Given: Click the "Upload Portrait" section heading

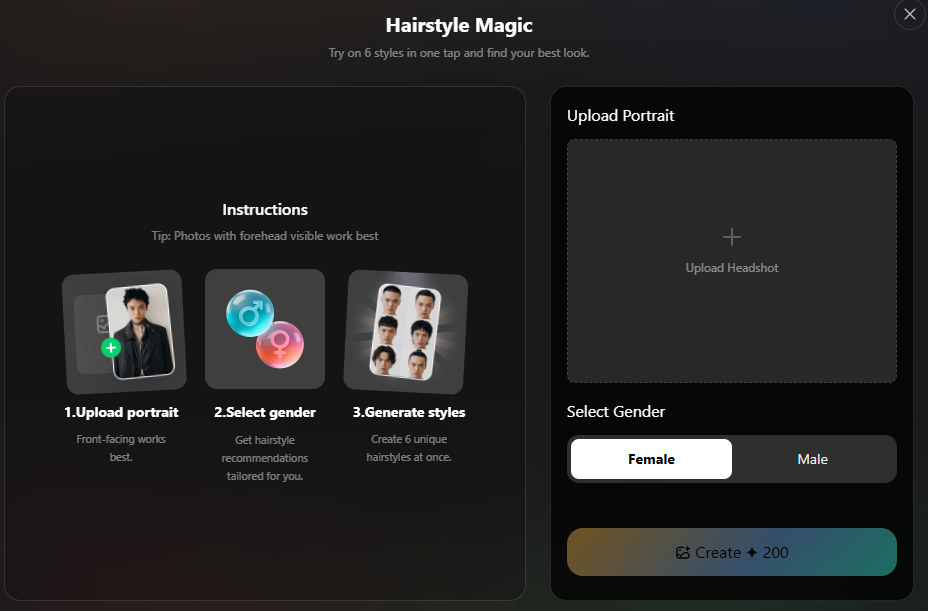Looking at the screenshot, I should [x=620, y=116].
